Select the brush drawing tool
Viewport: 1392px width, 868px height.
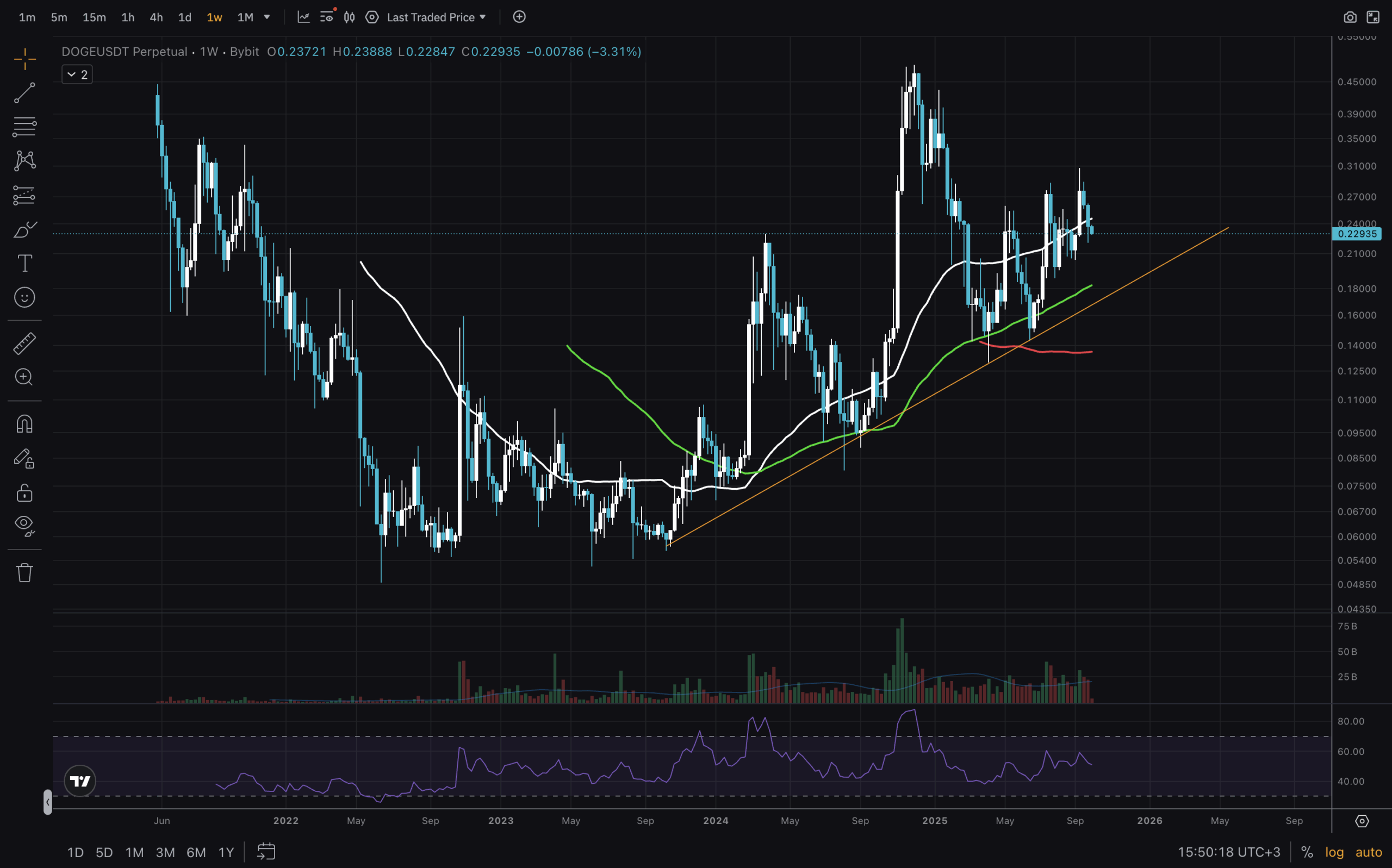[x=24, y=229]
